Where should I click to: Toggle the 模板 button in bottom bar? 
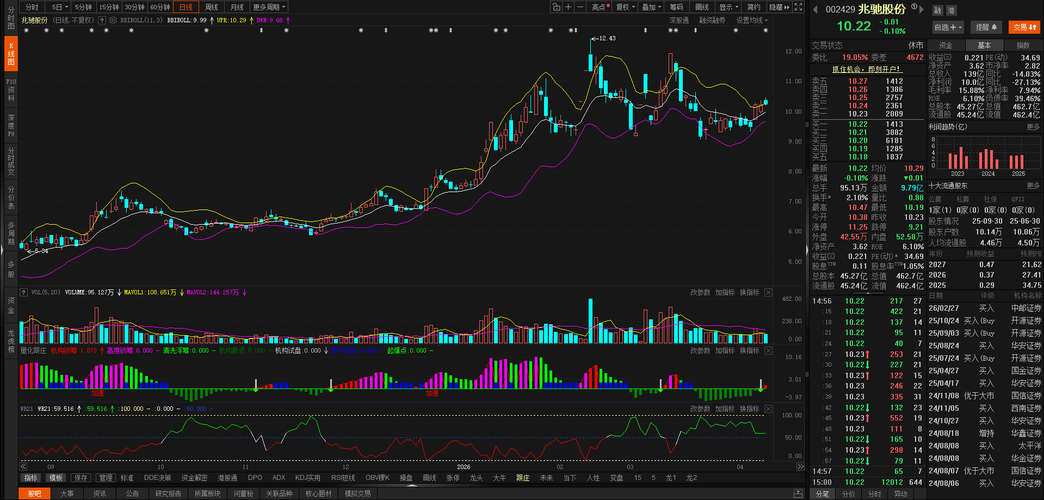56,478
